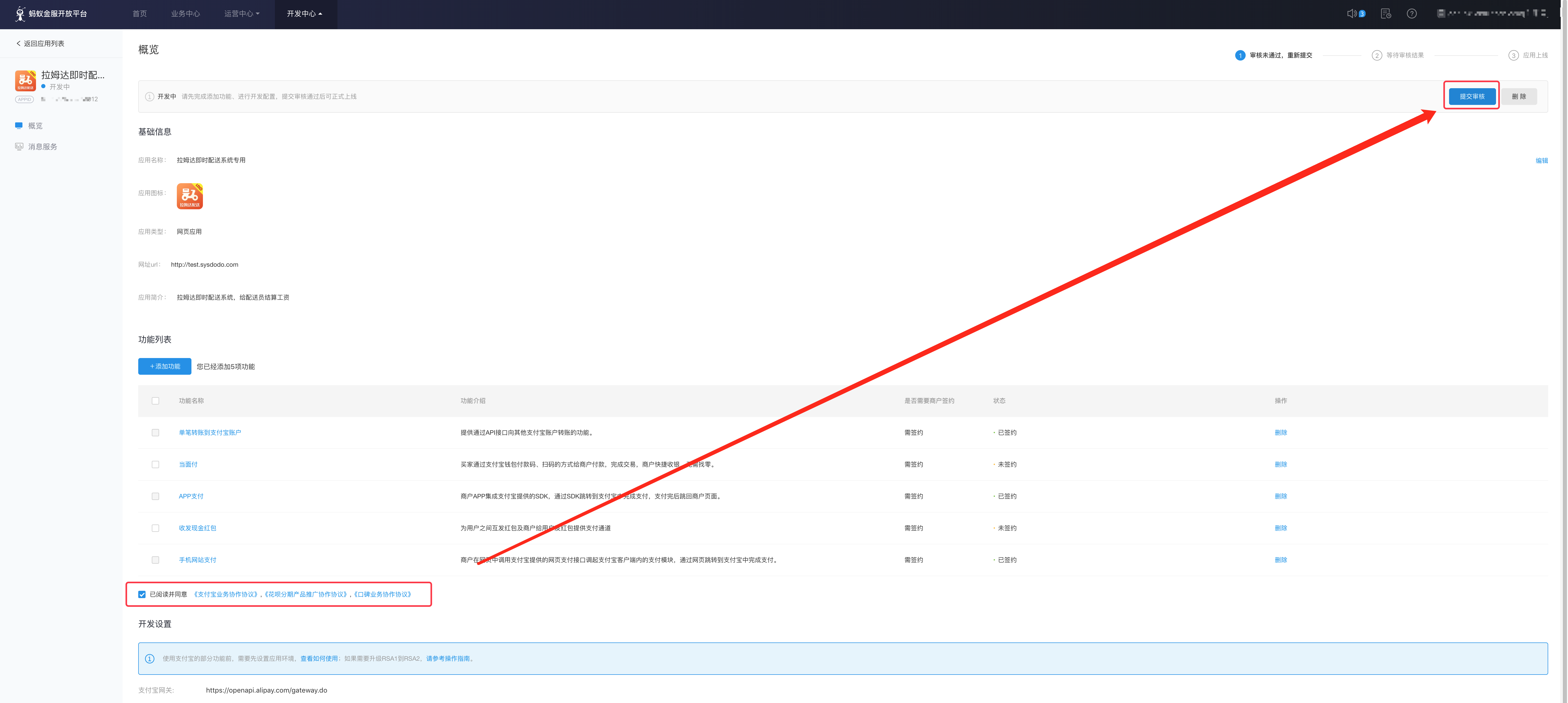
Task: Delete the 手机网站支付 row via 删除
Action: click(1281, 560)
